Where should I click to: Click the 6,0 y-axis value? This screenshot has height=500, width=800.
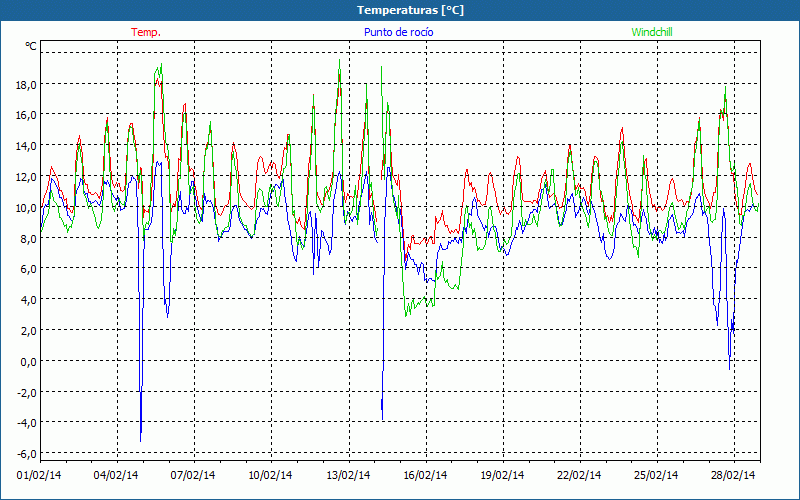point(29,270)
